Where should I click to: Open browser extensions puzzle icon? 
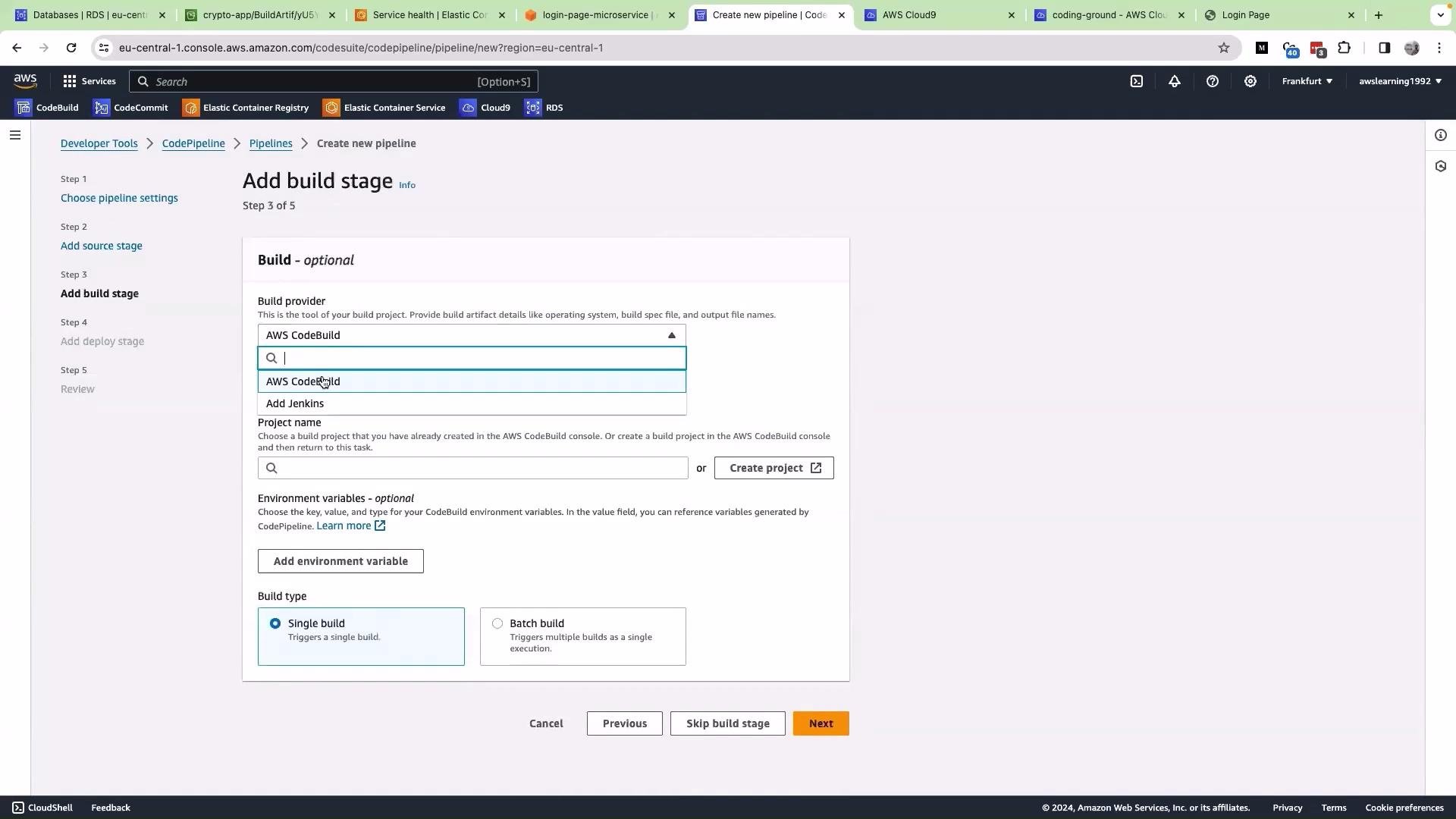pos(1345,48)
